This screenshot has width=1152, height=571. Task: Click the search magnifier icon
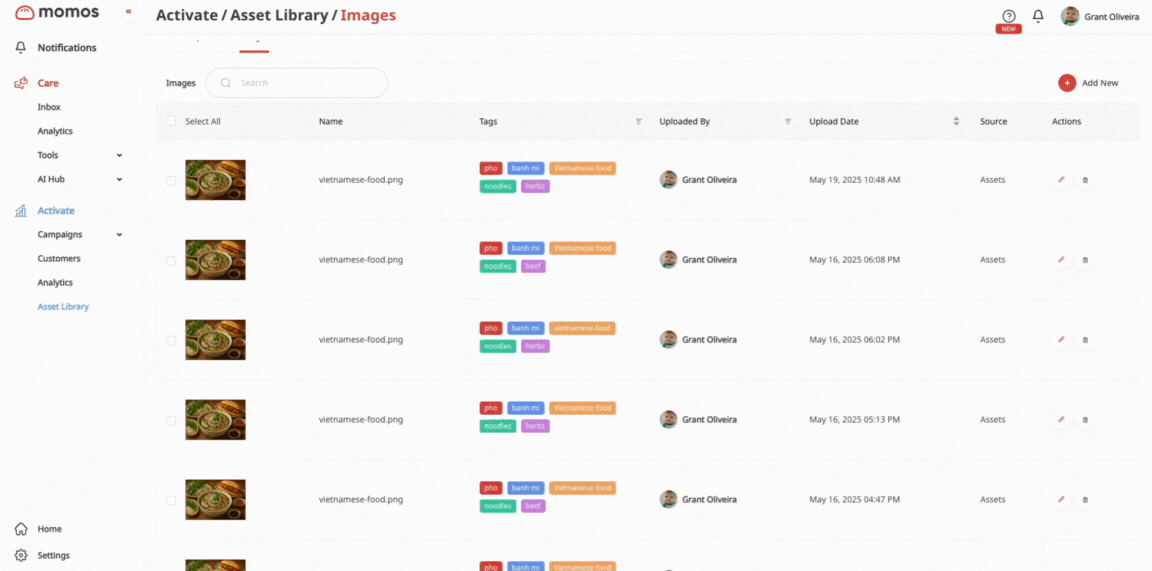(226, 83)
